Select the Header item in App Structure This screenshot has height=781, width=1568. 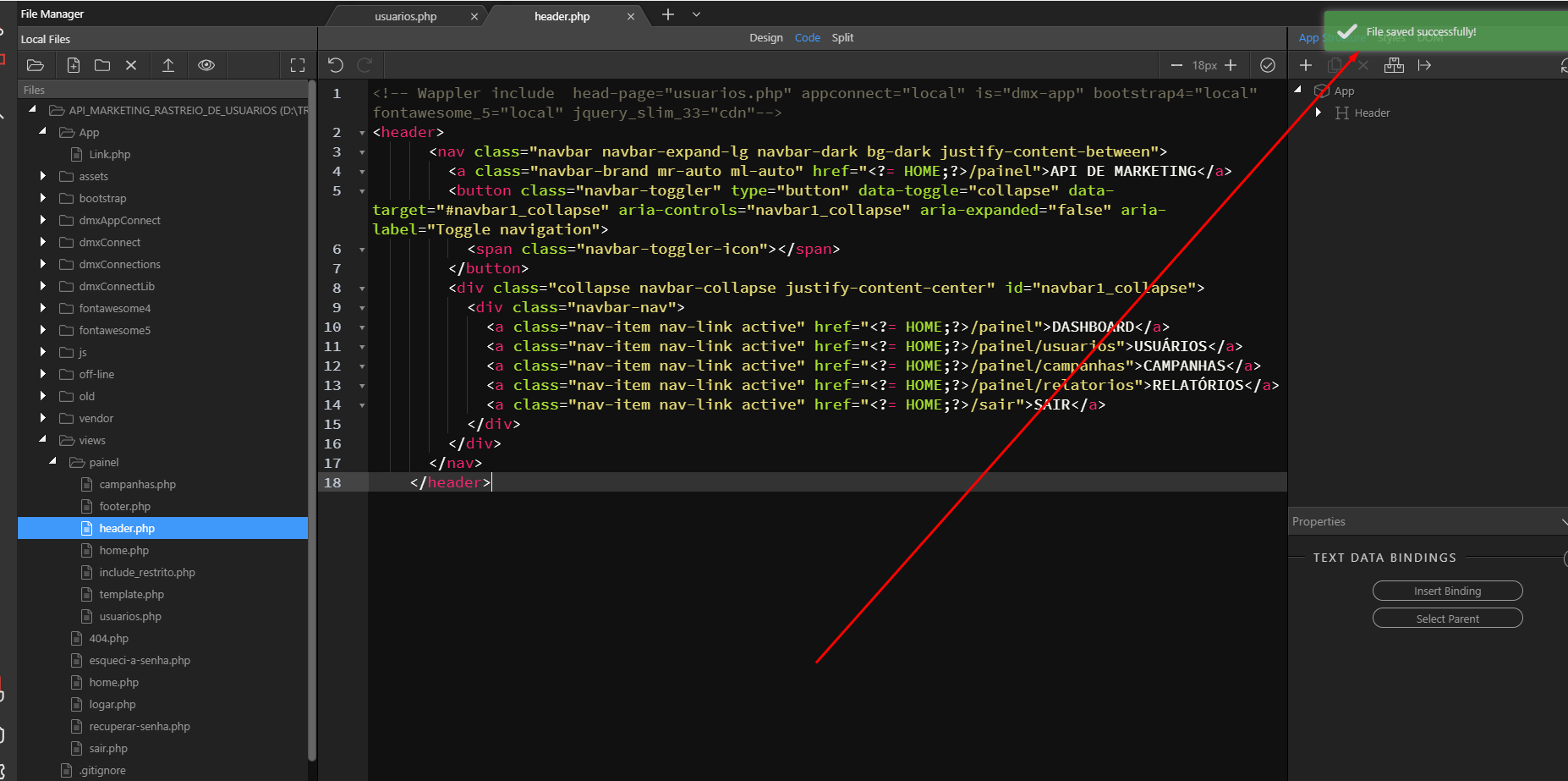tap(1372, 113)
